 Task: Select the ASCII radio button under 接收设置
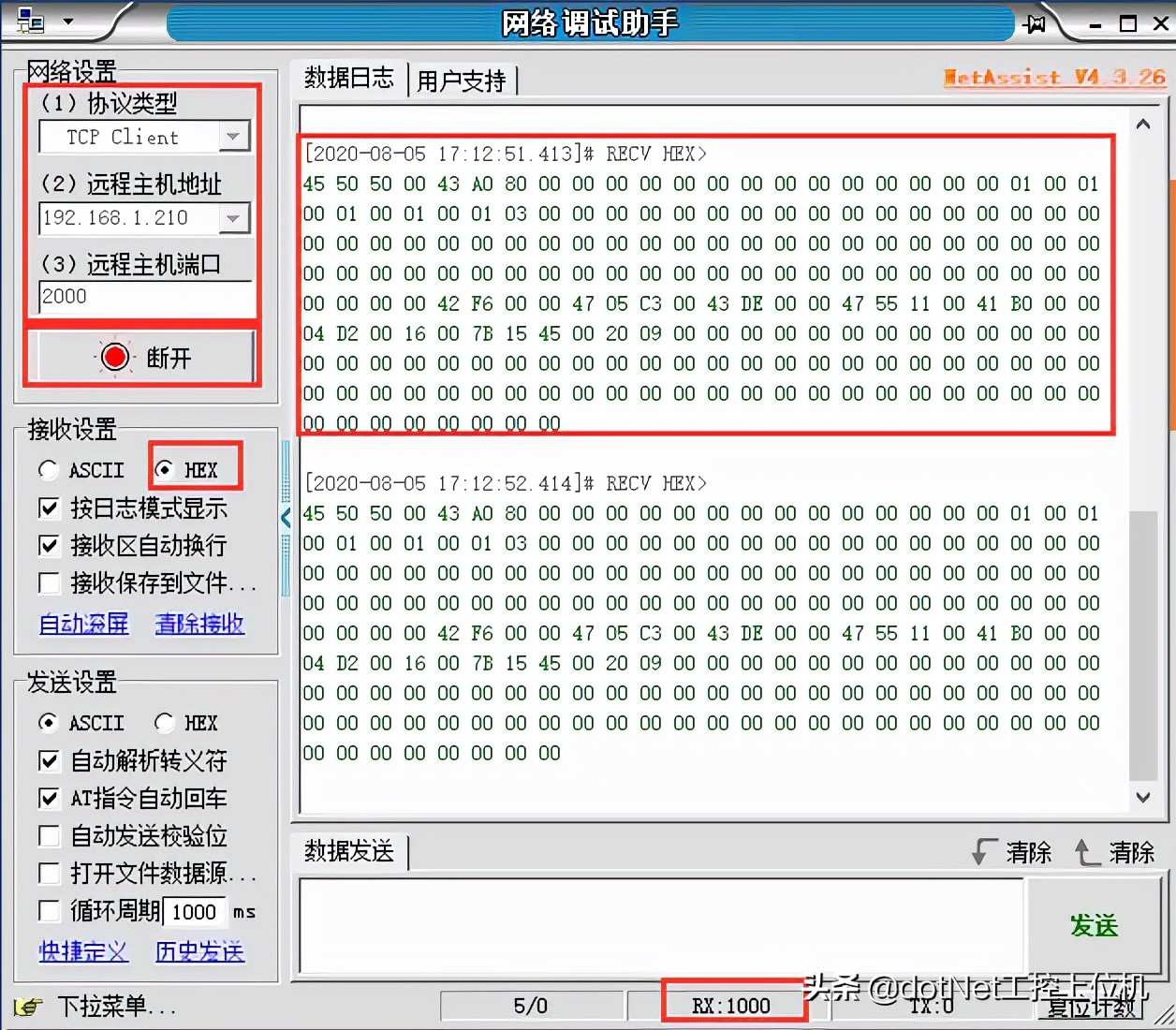pos(49,470)
